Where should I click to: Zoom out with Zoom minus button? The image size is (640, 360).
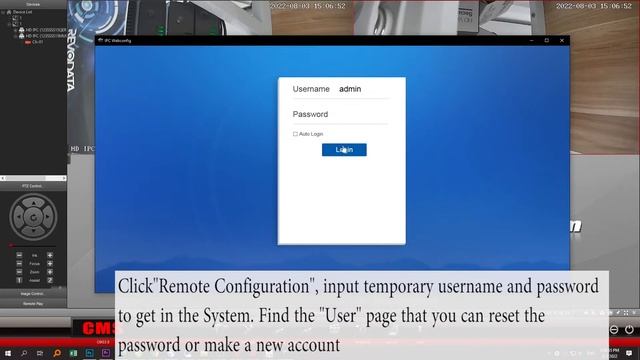pos(19,272)
